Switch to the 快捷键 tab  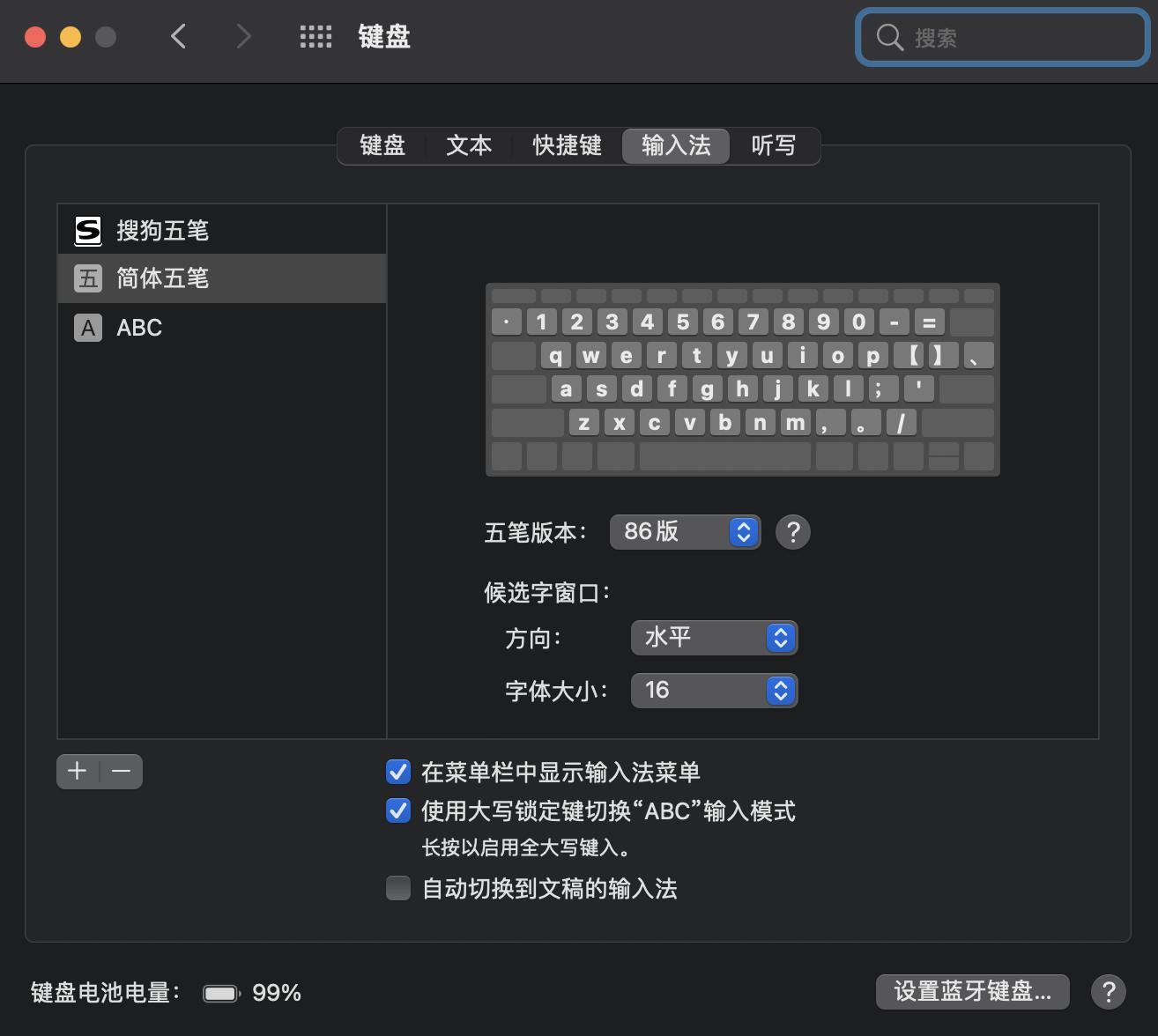point(566,145)
